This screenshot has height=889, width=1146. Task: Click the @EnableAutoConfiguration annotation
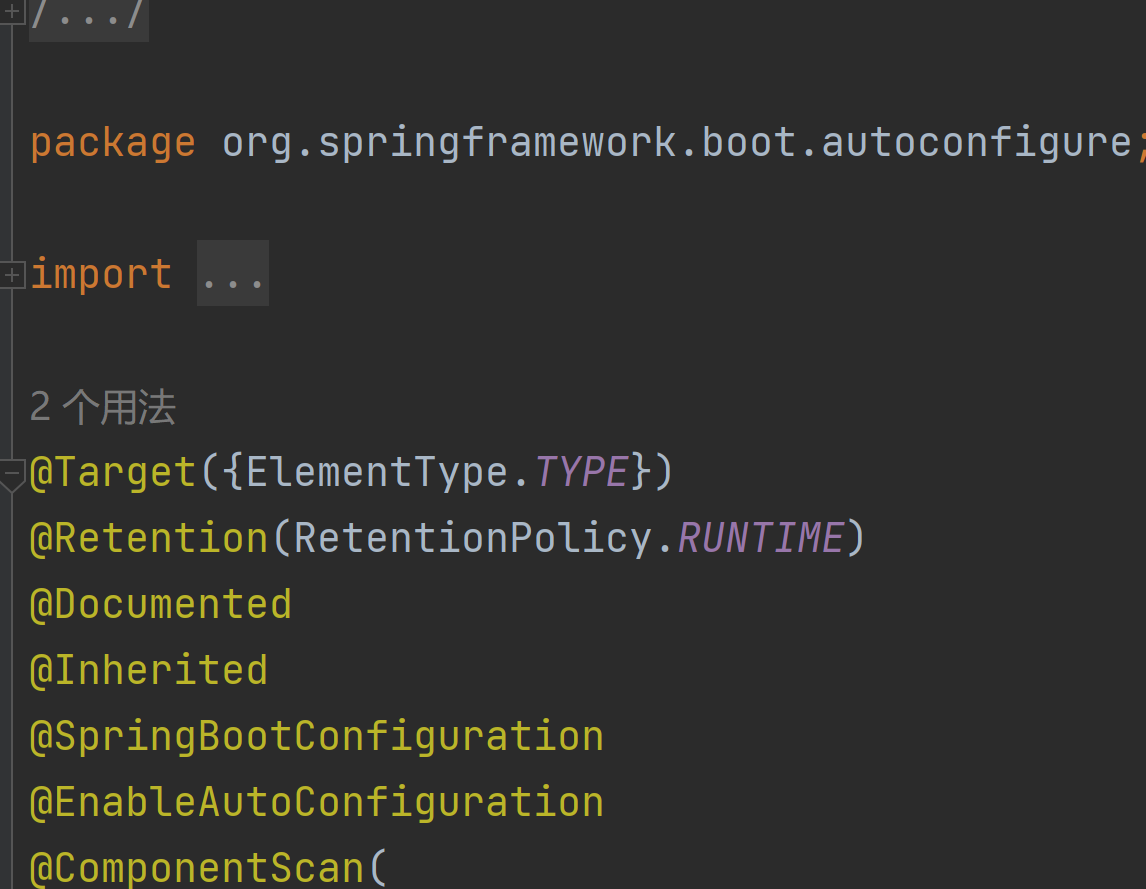pyautogui.click(x=317, y=802)
